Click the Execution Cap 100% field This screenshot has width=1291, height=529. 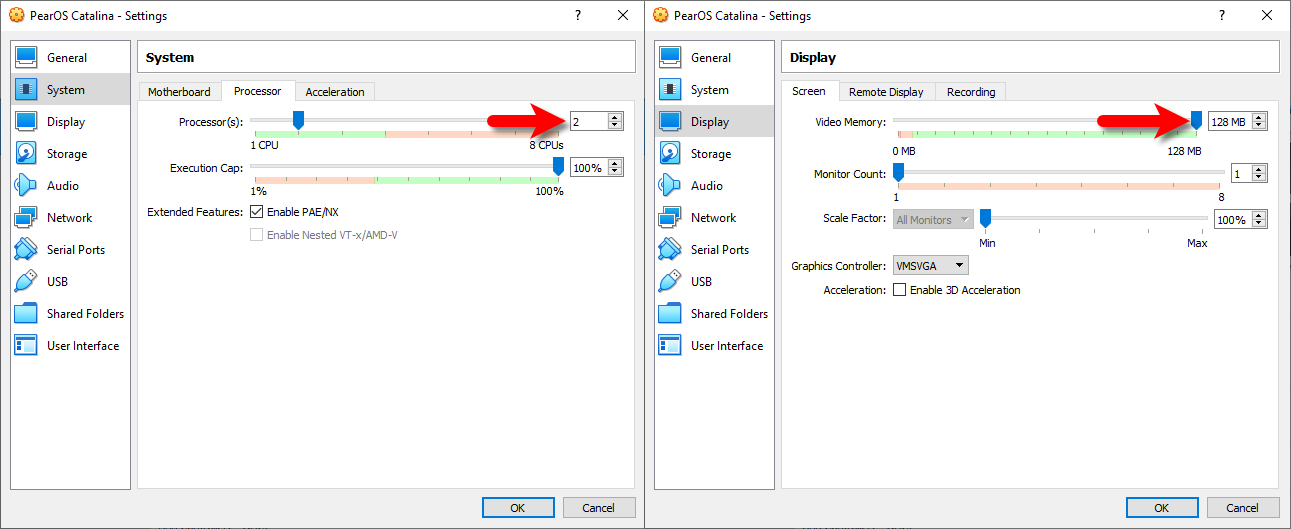(589, 168)
